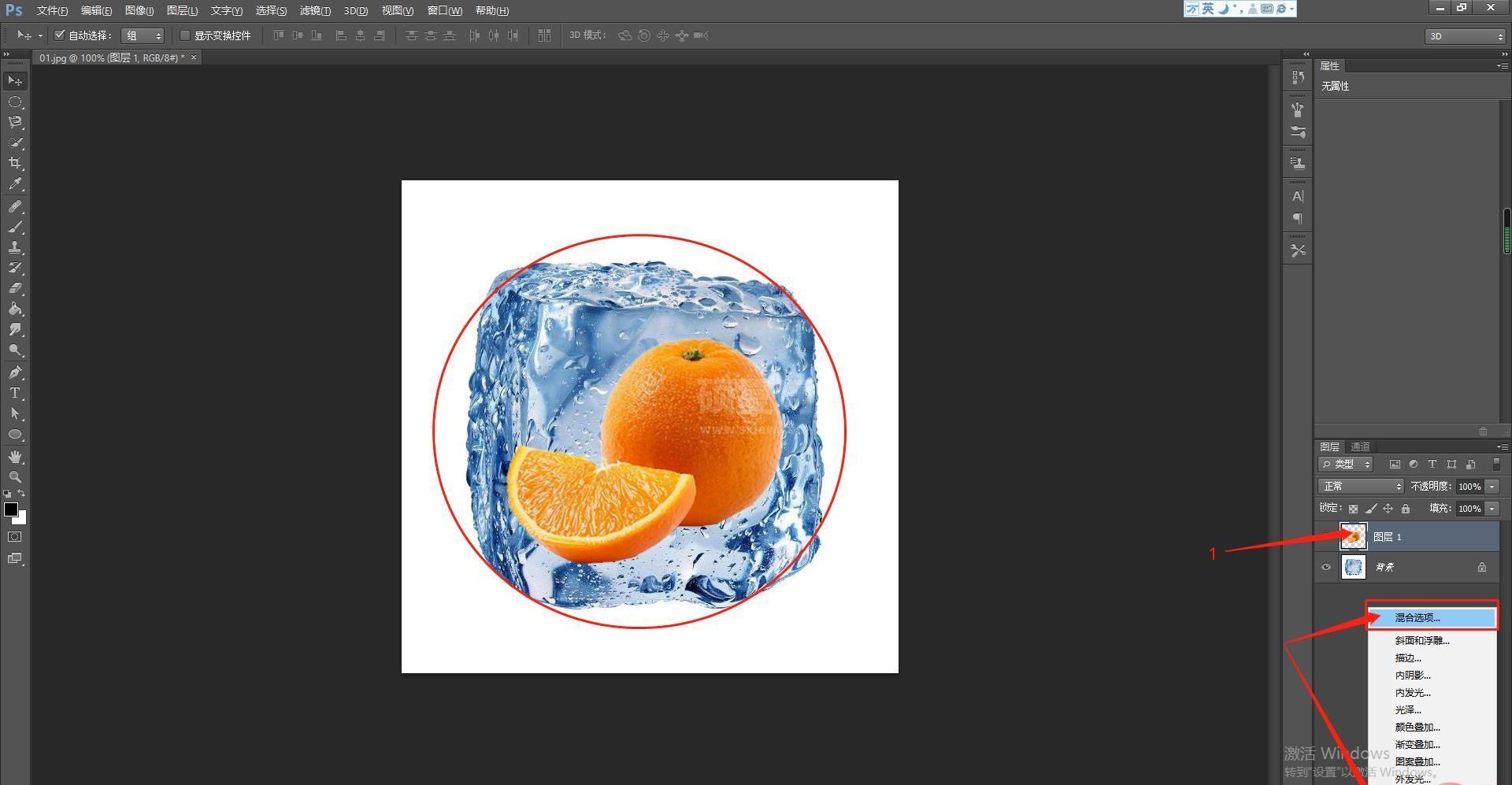Select the Hand tool
The width and height of the screenshot is (1512, 785).
[x=15, y=457]
